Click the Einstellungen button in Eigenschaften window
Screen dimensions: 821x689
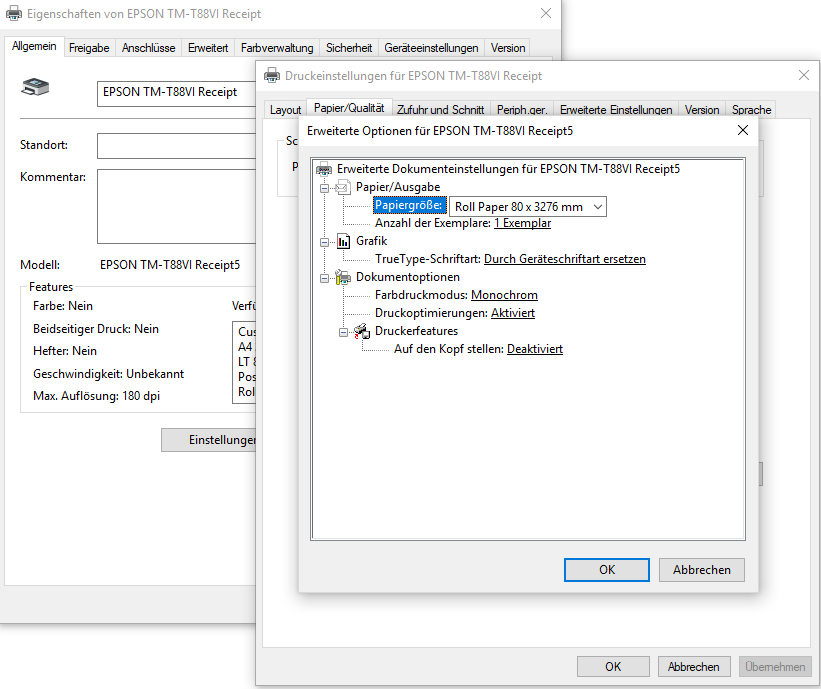point(208,440)
